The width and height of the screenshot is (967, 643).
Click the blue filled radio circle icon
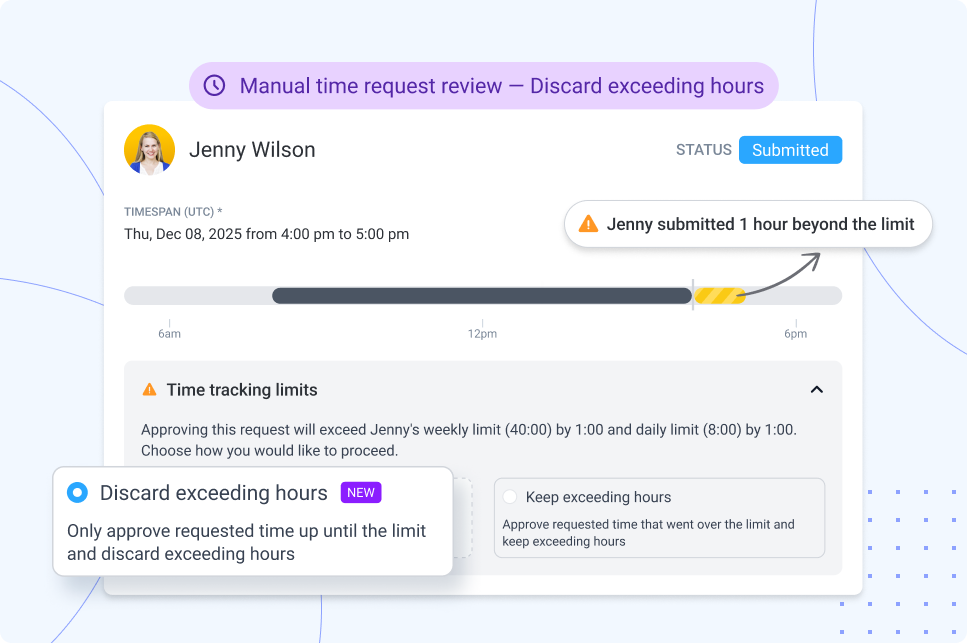point(77,492)
